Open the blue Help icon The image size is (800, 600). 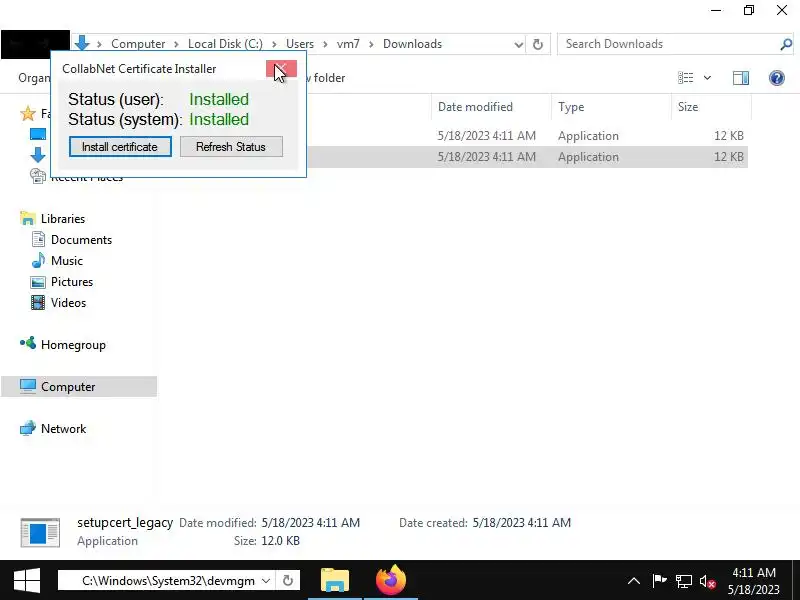(x=777, y=78)
